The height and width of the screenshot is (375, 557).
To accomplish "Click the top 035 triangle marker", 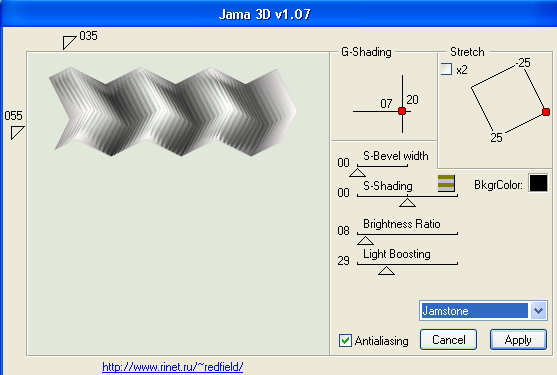I will tap(68, 42).
